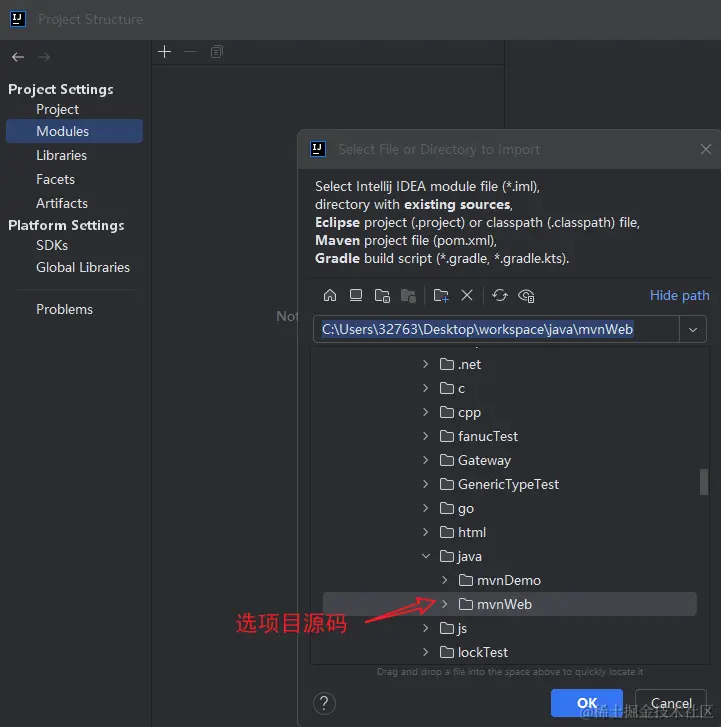Navigate forward arrow in Project Structure

pos(44,57)
